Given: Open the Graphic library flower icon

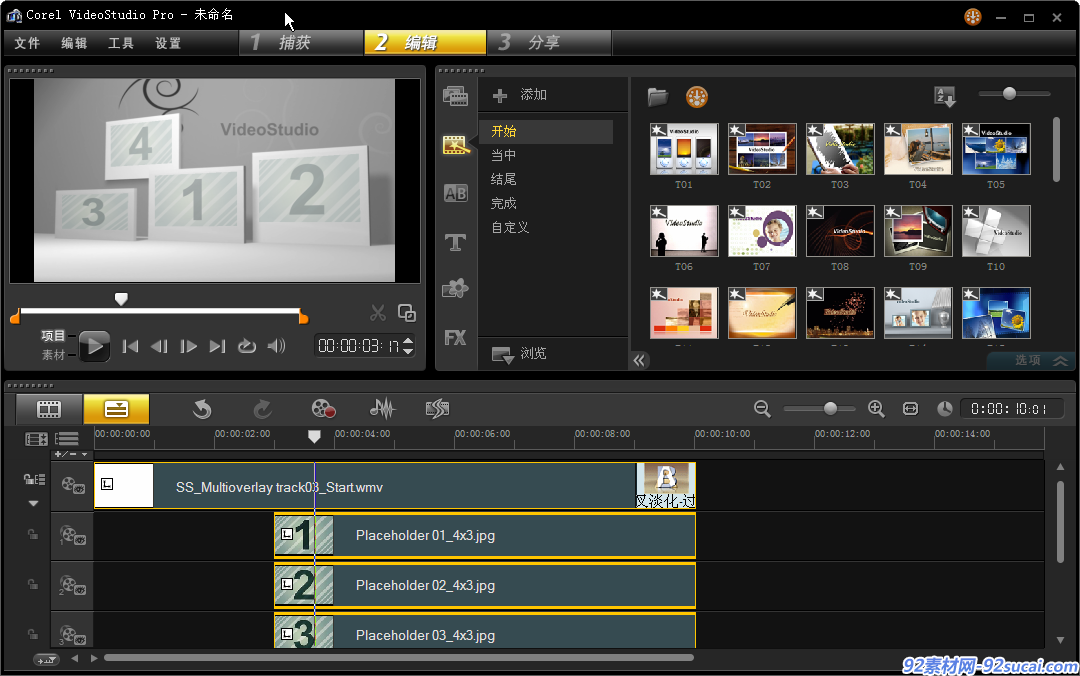Looking at the screenshot, I should tap(455, 289).
